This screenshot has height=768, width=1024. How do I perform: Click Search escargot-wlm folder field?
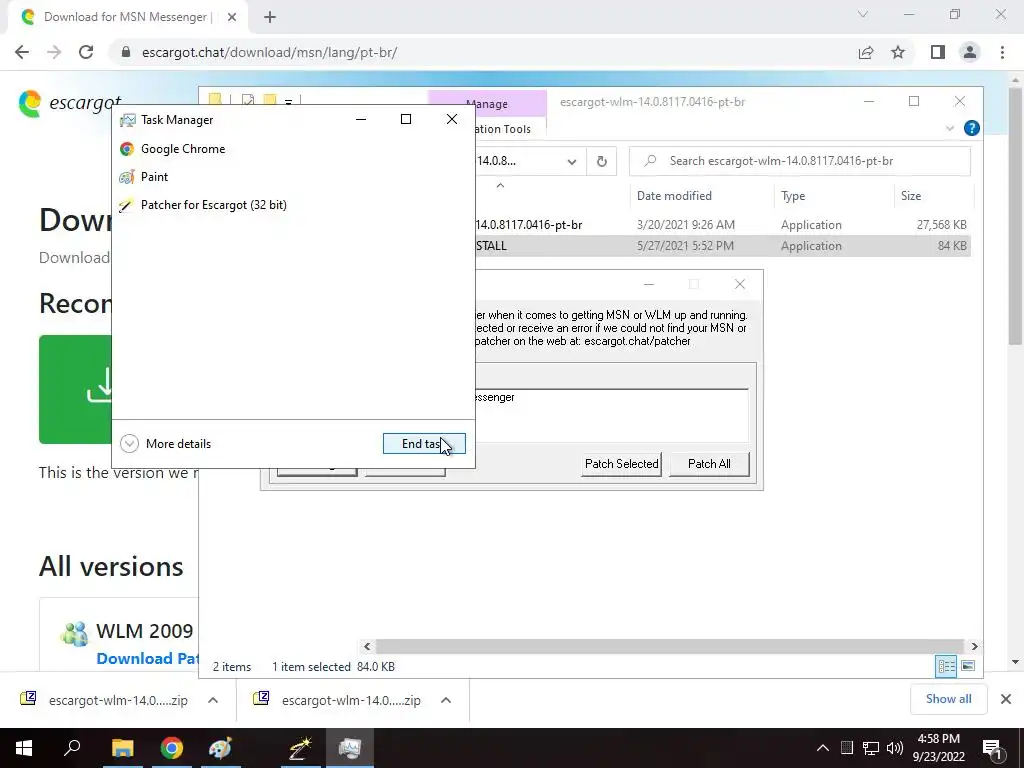coord(799,161)
